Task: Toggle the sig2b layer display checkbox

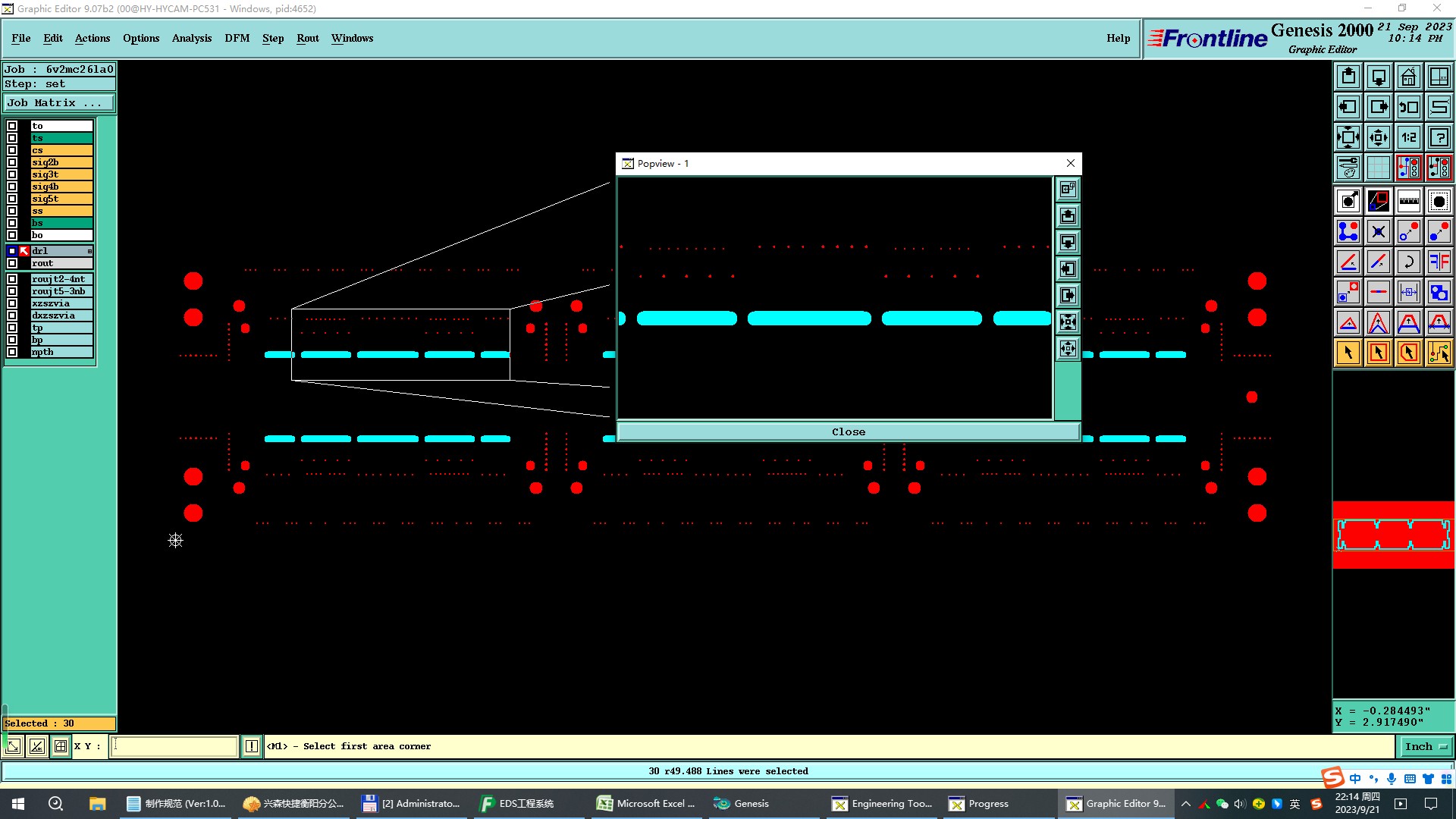Action: pos(12,162)
